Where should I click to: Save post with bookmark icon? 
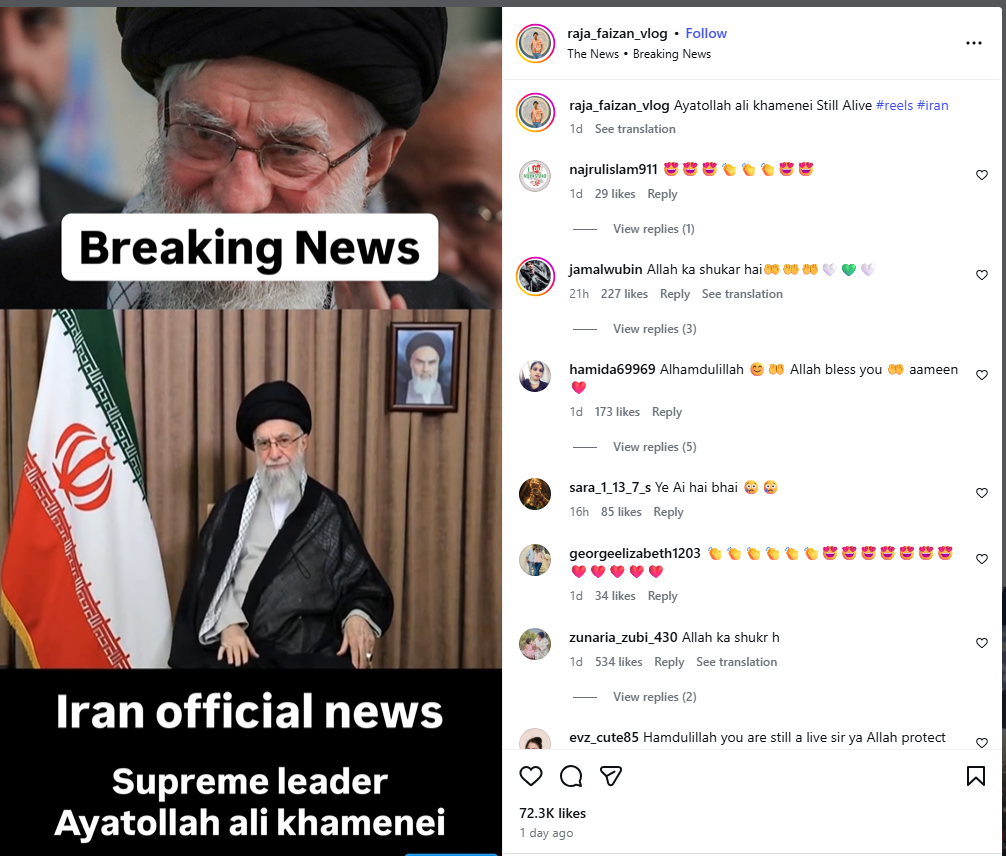(x=975, y=776)
